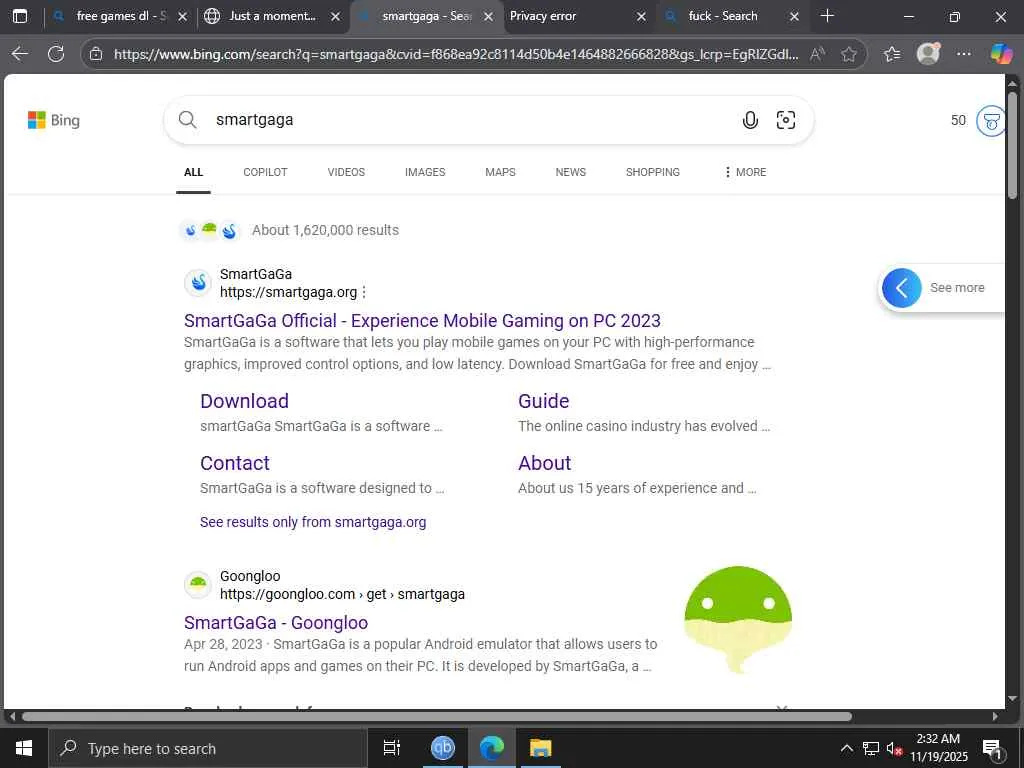The width and height of the screenshot is (1024, 768).
Task: Switch to 'Privacy error' browser tab
Action: coord(567,16)
